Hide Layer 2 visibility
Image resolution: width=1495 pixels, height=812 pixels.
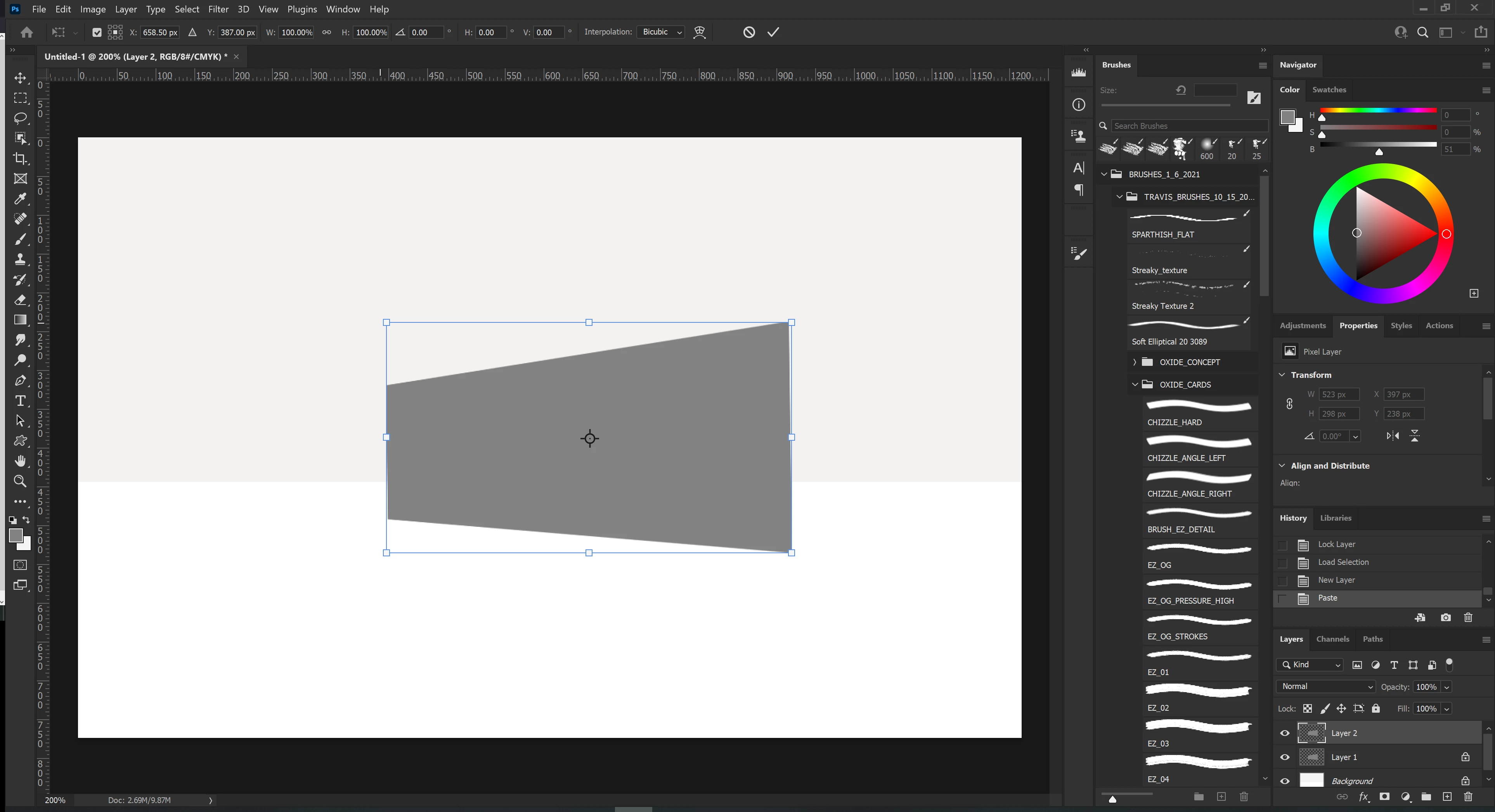pyautogui.click(x=1284, y=733)
